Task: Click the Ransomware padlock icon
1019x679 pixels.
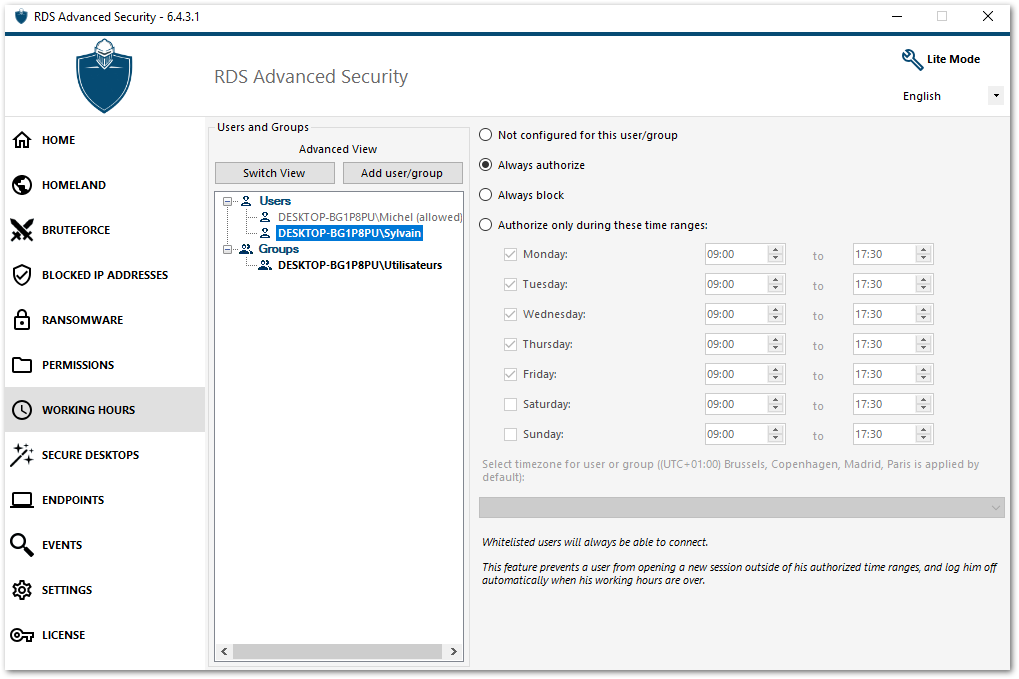Action: (x=22, y=320)
